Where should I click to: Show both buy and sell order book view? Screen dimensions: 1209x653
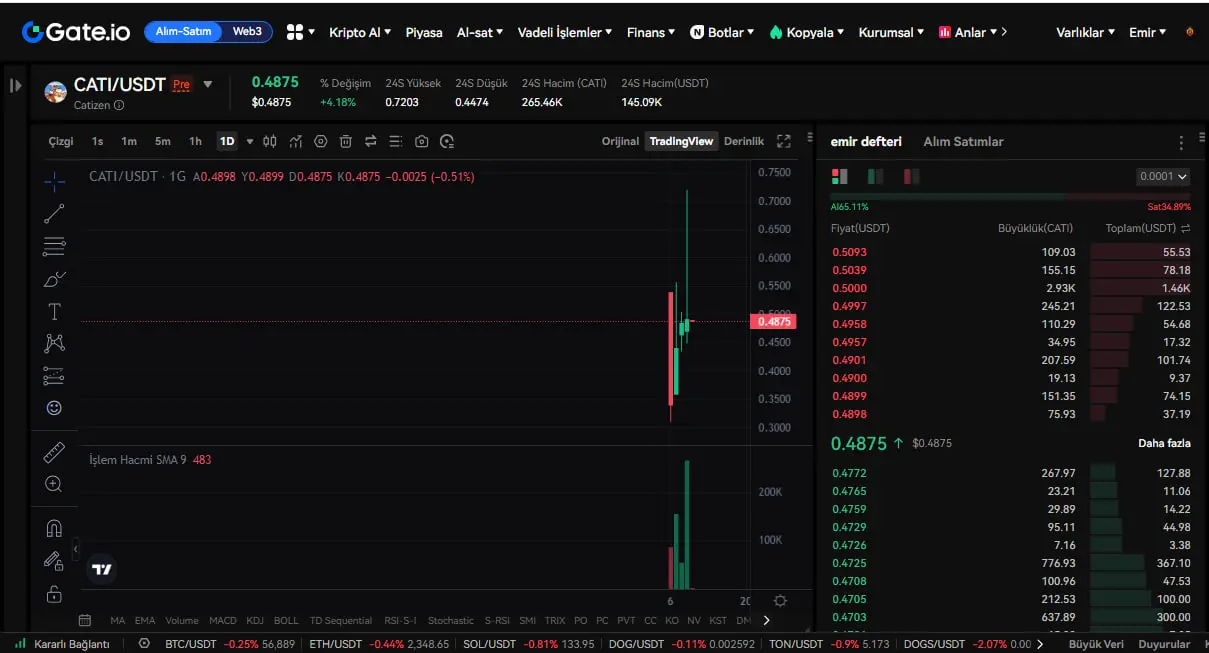pos(839,176)
